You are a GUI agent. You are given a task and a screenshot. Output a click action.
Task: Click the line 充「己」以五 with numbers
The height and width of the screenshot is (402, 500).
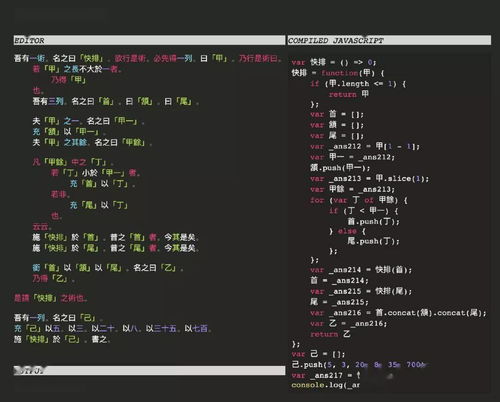point(112,329)
